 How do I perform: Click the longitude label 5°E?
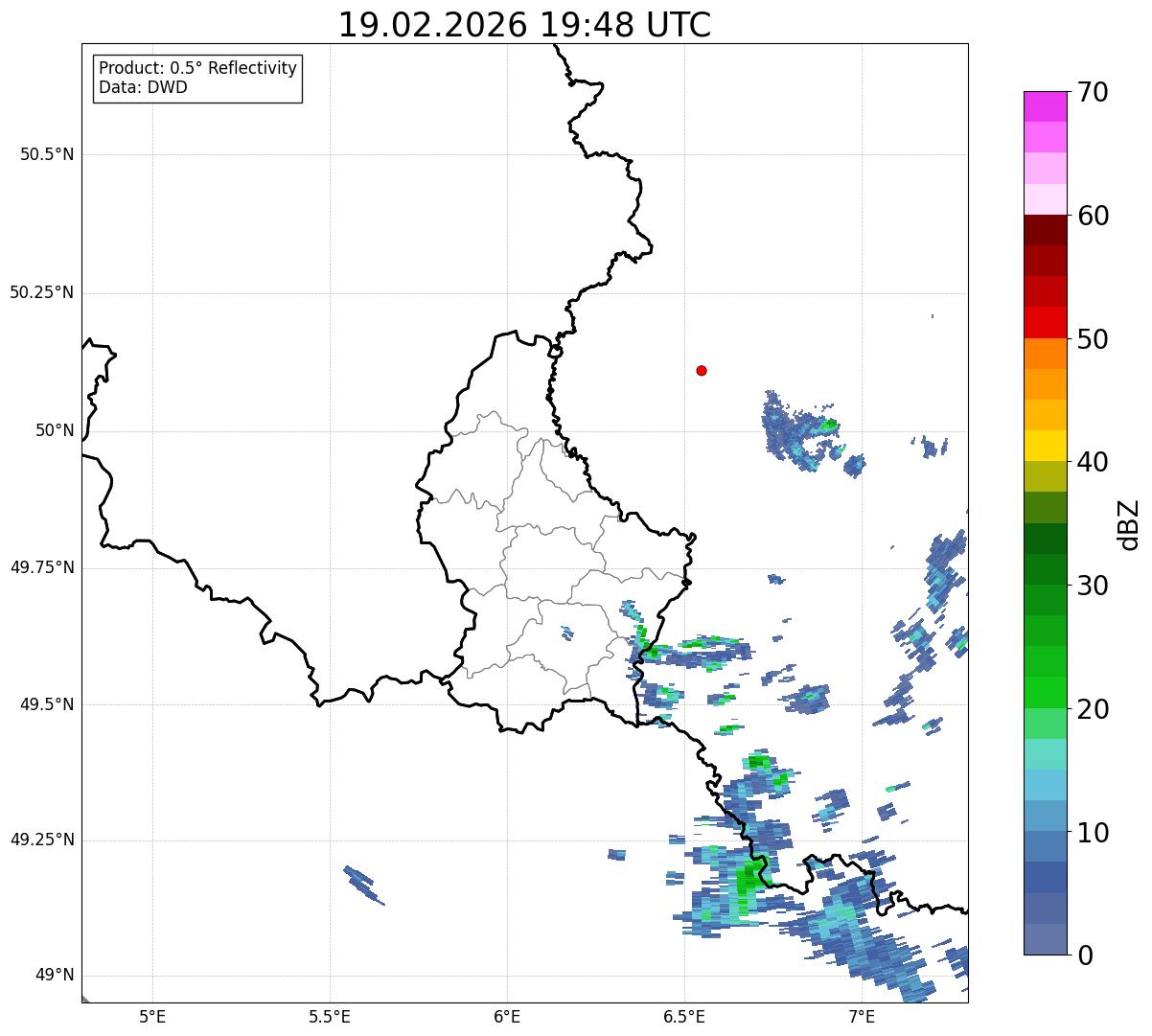pos(152,1017)
